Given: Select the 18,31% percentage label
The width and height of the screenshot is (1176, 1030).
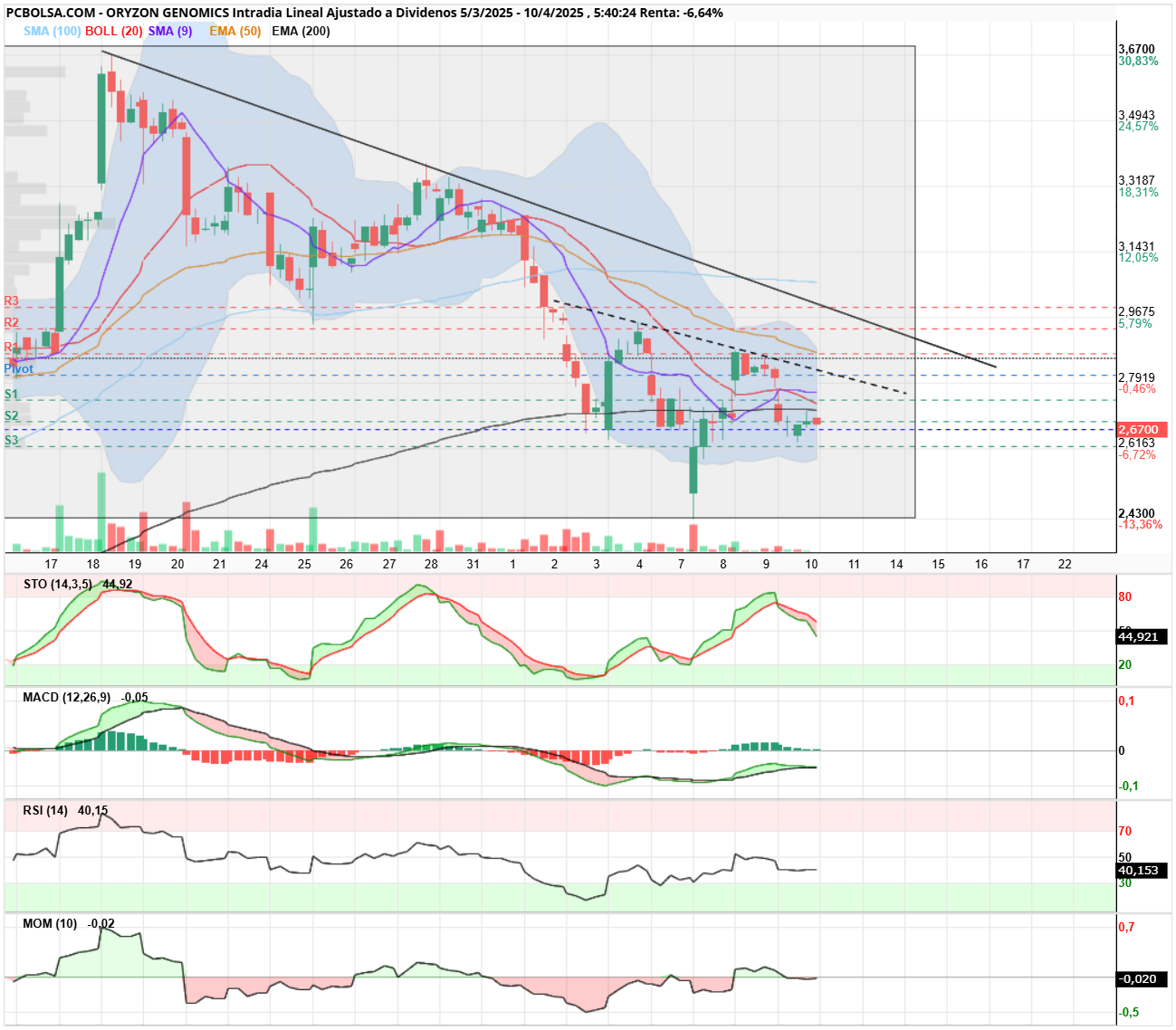Looking at the screenshot, I should point(1138,193).
